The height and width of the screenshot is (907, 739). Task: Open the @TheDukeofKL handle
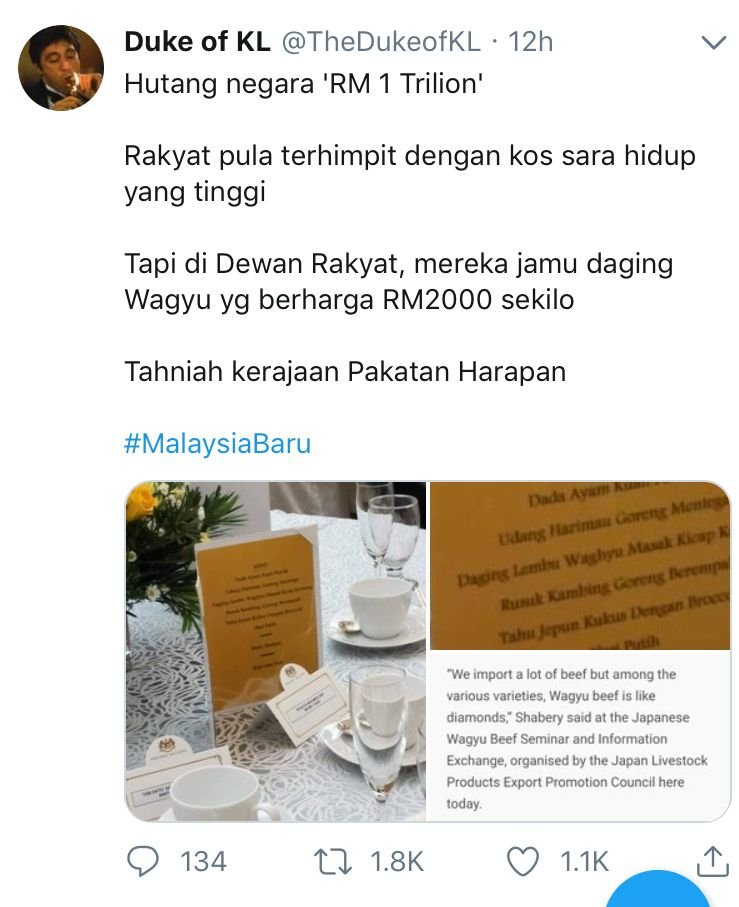click(x=381, y=42)
